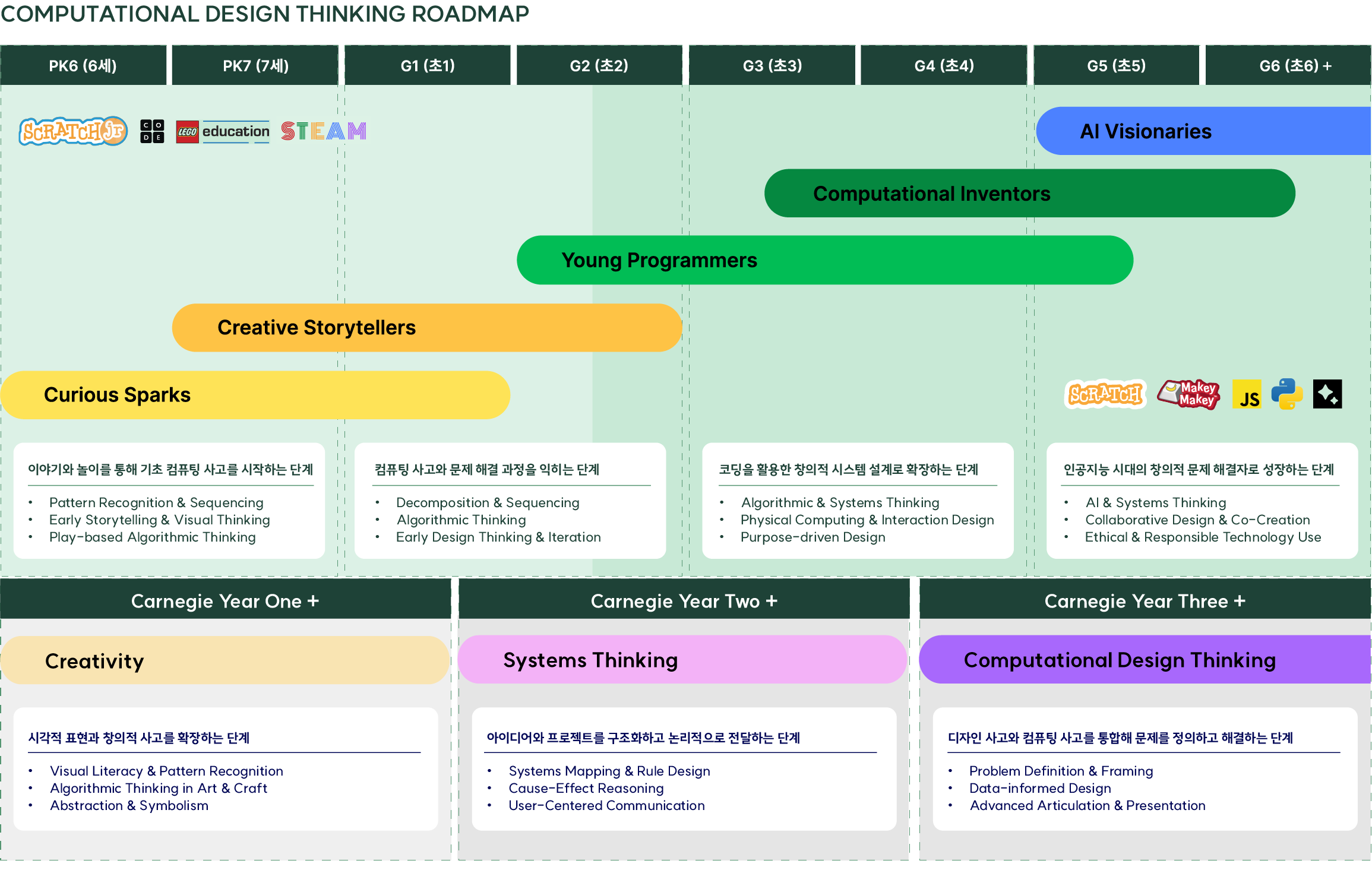
Task: Click the yellow Curious Sparks bar
Action: 255,395
